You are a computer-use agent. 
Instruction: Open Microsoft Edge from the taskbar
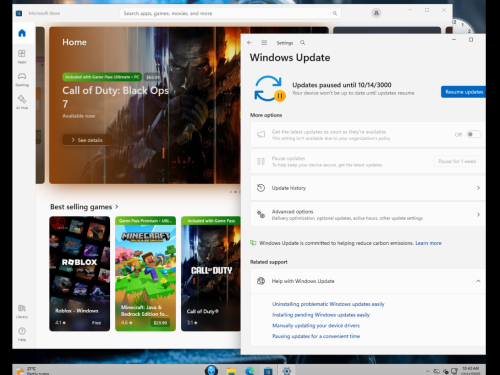click(250, 371)
